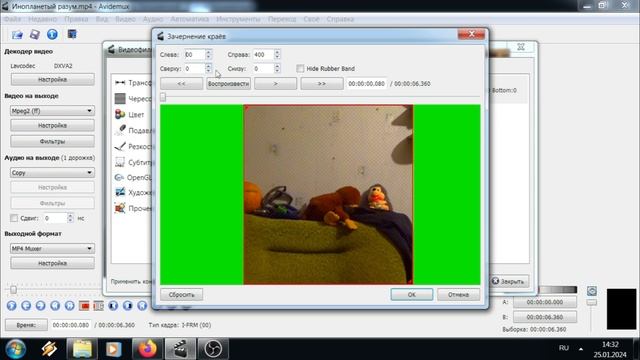Click the Windows Start orb
Viewport: 640px width, 360px height.
pyautogui.click(x=16, y=349)
